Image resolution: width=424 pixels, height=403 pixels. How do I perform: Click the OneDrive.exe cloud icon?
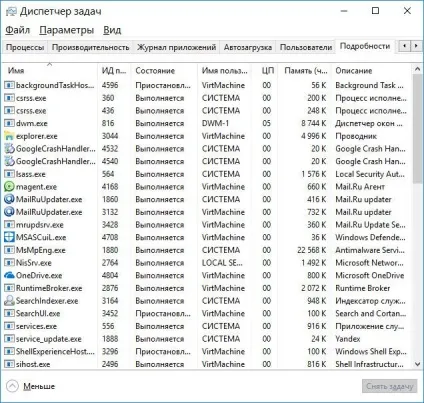pyautogui.click(x=9, y=275)
